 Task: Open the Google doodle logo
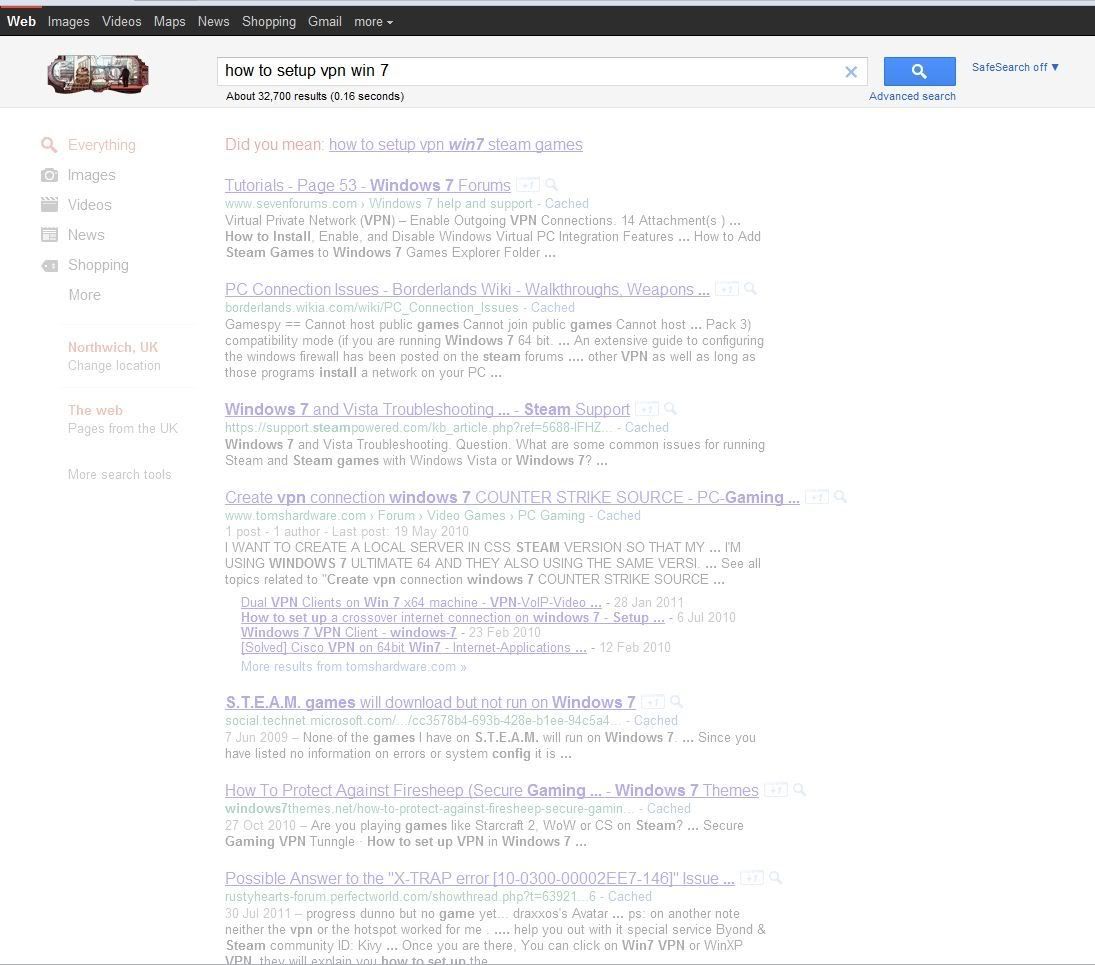(98, 73)
